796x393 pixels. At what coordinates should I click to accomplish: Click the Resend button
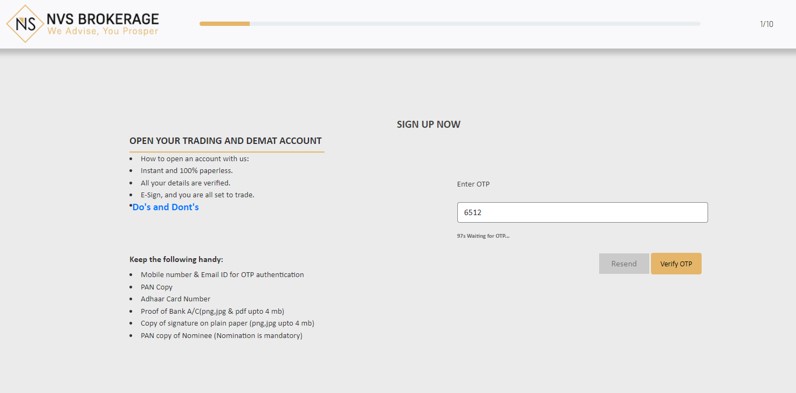(x=623, y=264)
